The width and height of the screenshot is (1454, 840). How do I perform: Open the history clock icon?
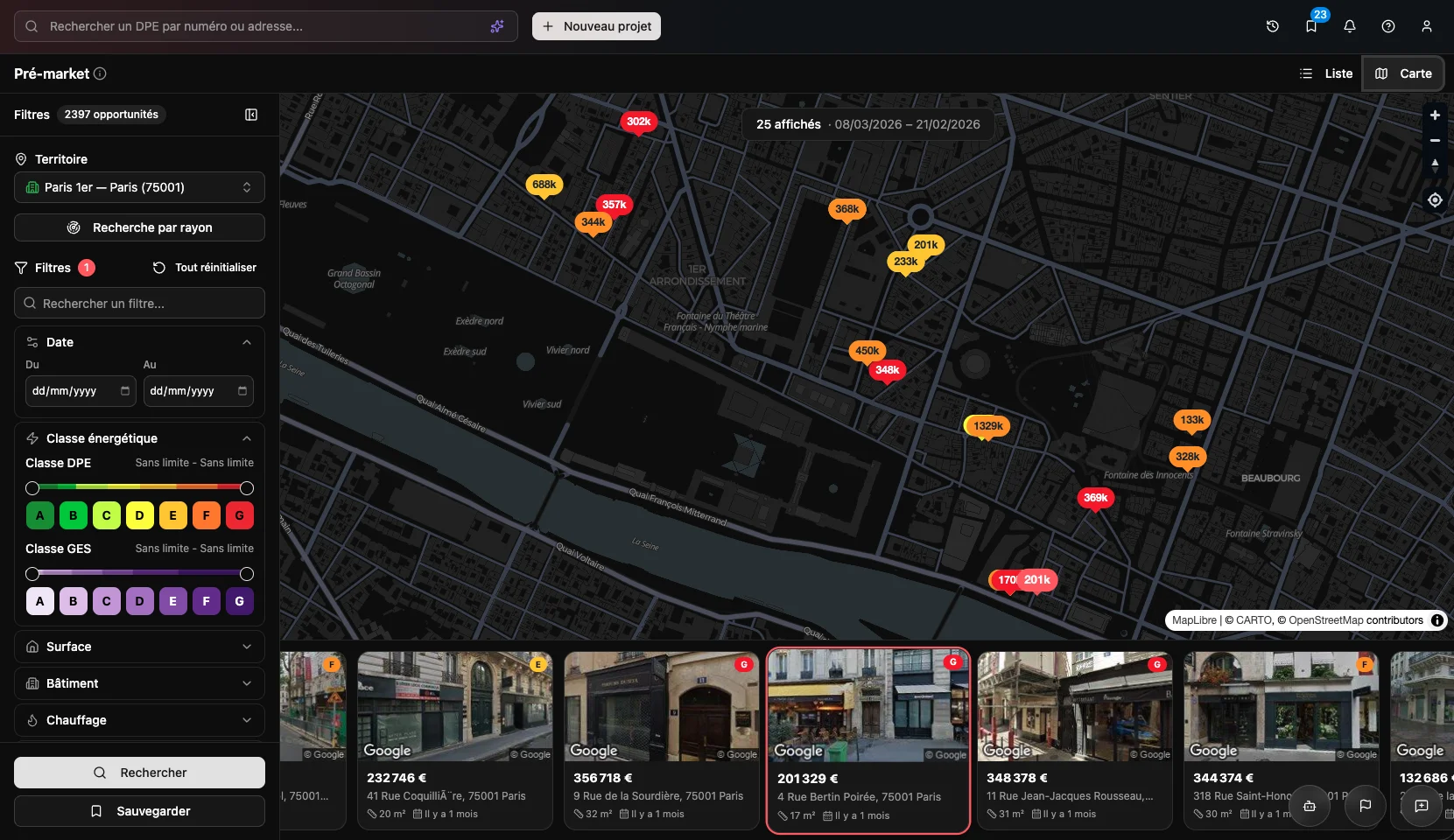pos(1273,26)
